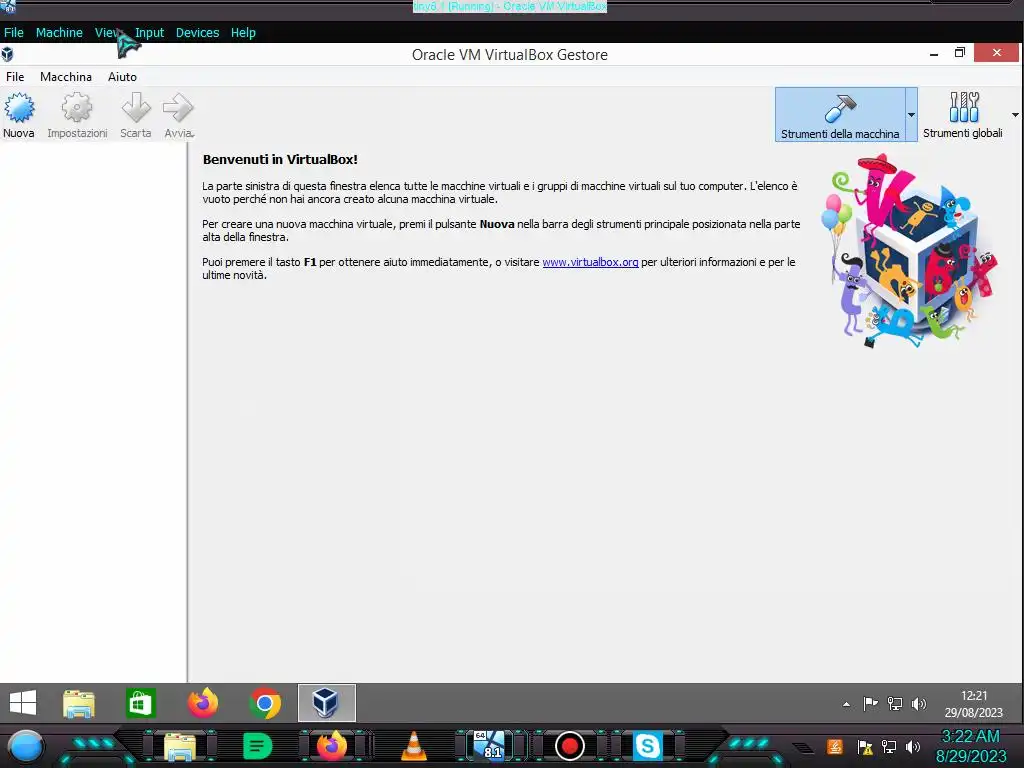Open Windows Store in guest taskbar
This screenshot has width=1024, height=768.
140,703
